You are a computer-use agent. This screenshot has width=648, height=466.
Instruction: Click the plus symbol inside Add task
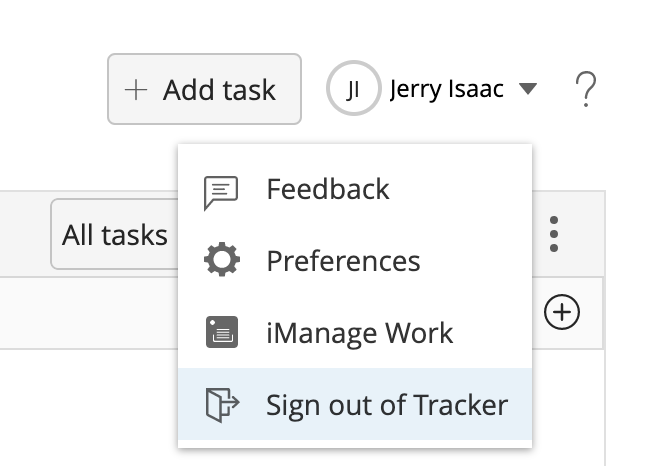pos(136,90)
